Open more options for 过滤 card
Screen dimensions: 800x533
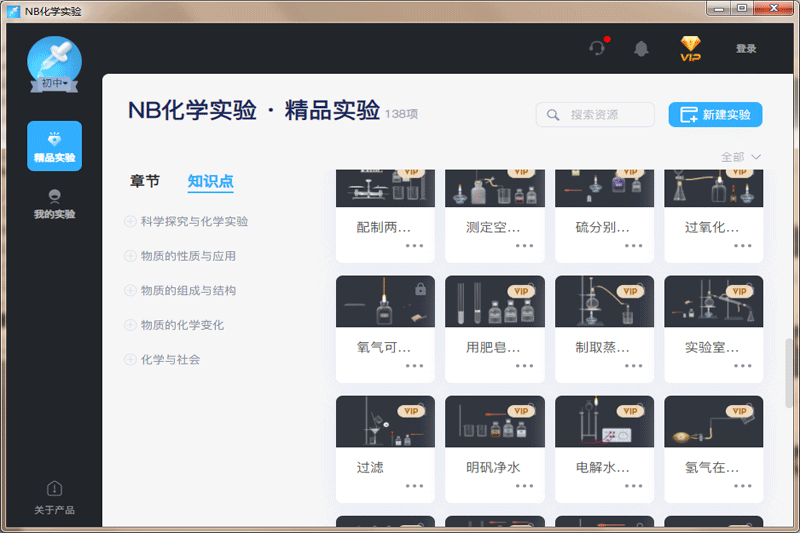tap(414, 486)
